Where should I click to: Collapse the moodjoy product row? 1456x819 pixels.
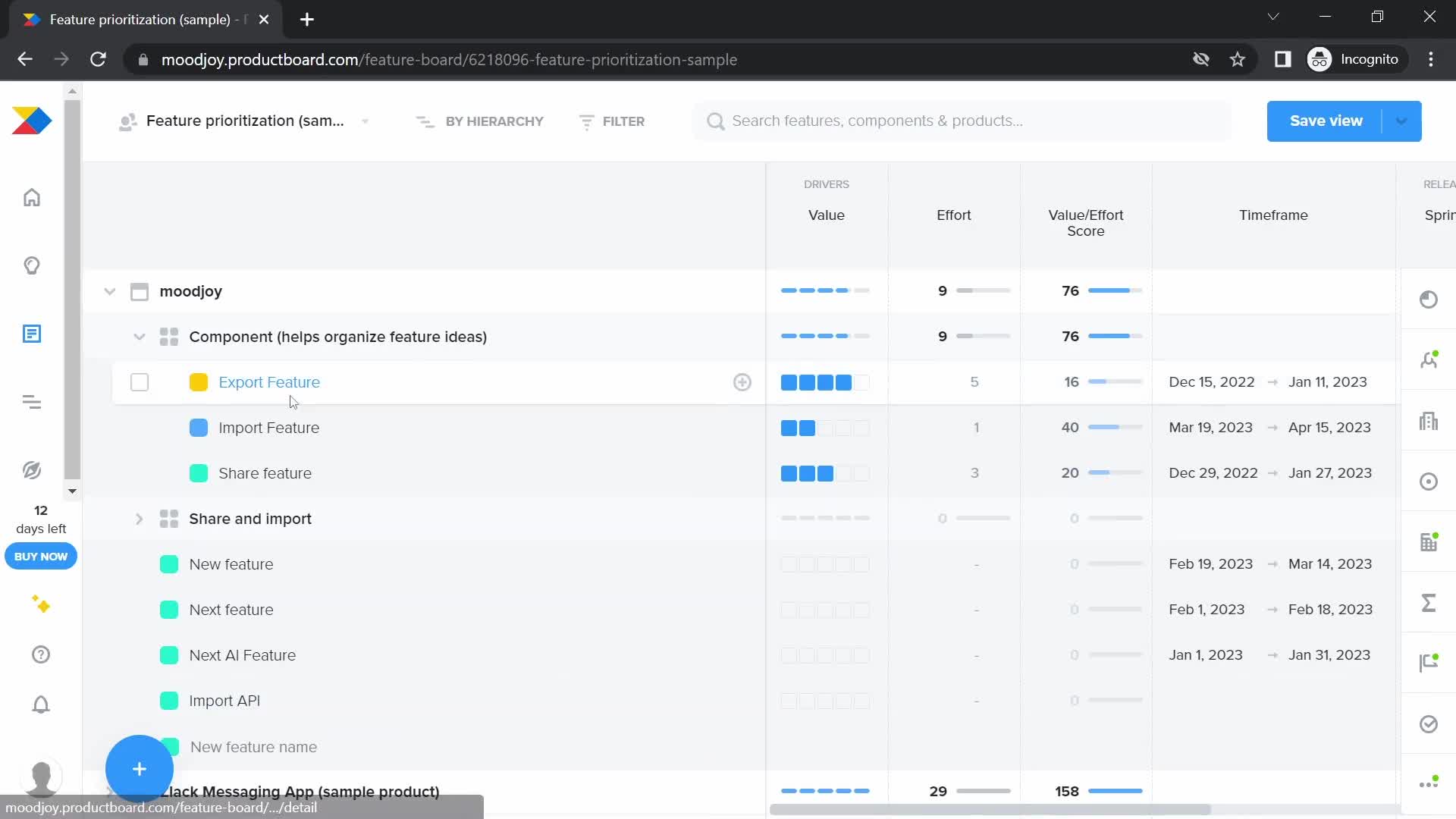[110, 291]
